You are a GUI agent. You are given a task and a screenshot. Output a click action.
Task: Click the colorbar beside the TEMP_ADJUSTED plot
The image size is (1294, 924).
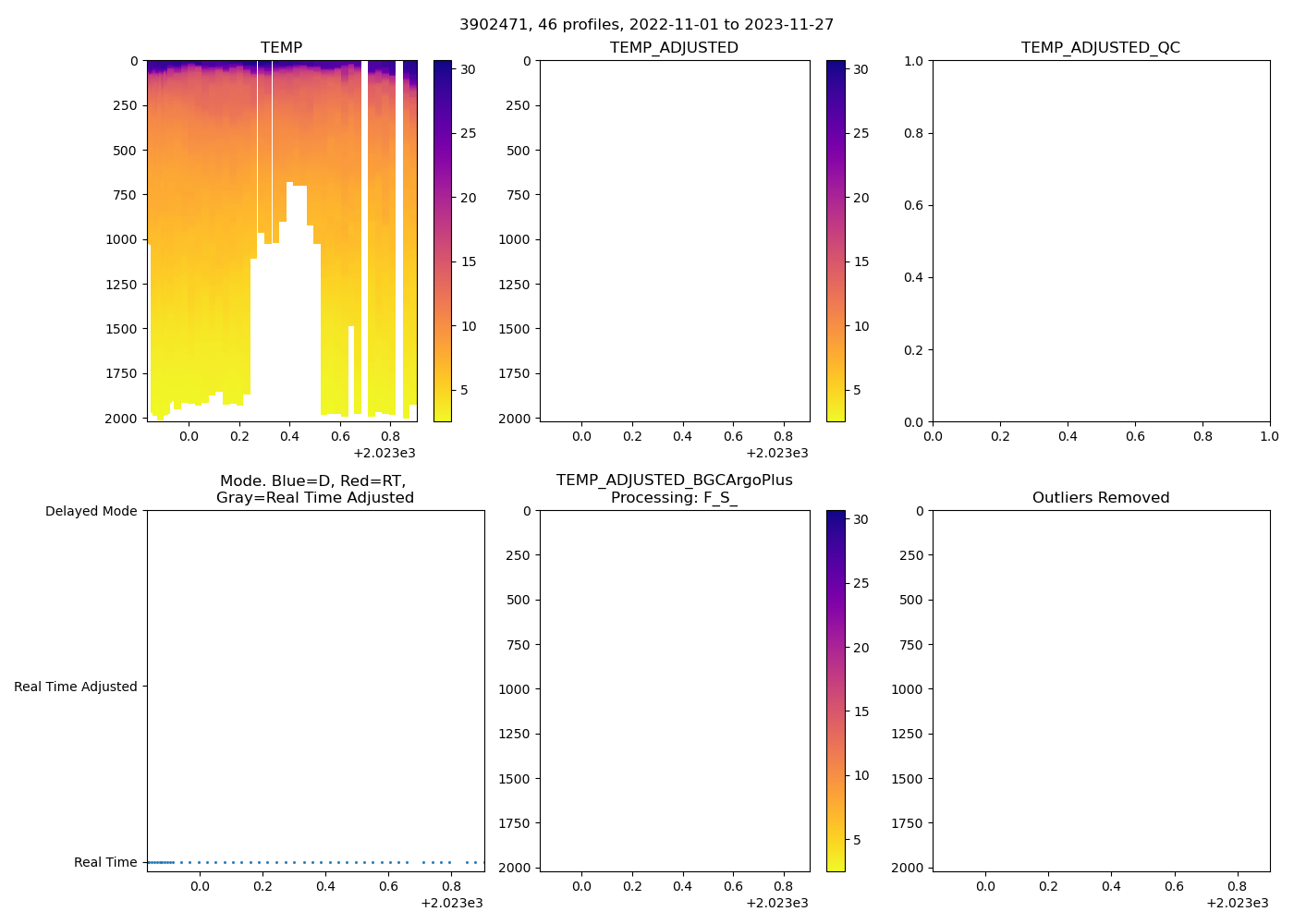[x=836, y=240]
